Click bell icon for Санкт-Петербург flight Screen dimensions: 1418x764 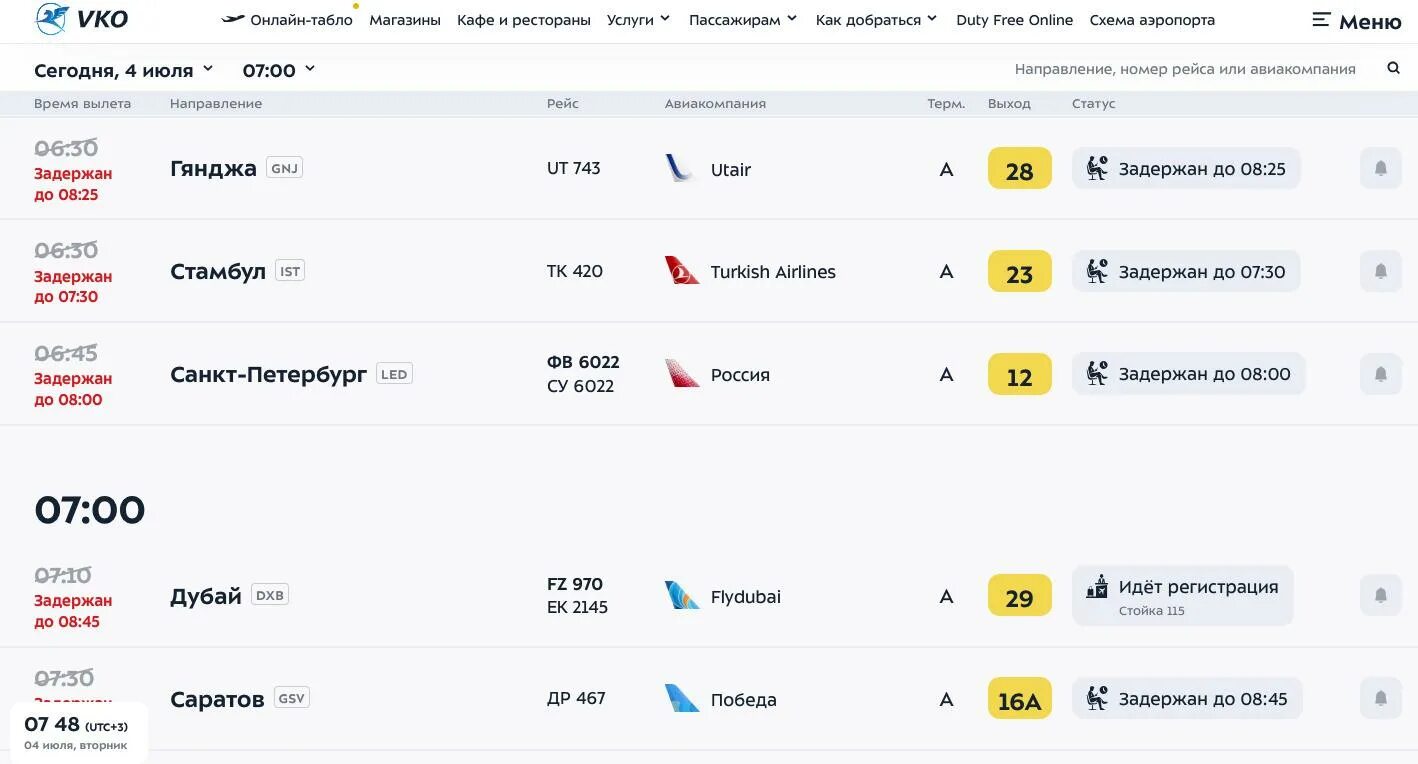click(1381, 374)
